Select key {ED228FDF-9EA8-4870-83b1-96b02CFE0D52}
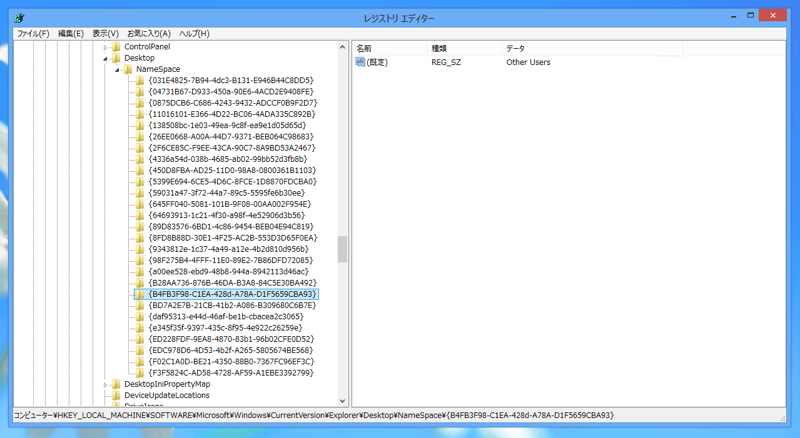This screenshot has width=800, height=438. tap(231, 339)
